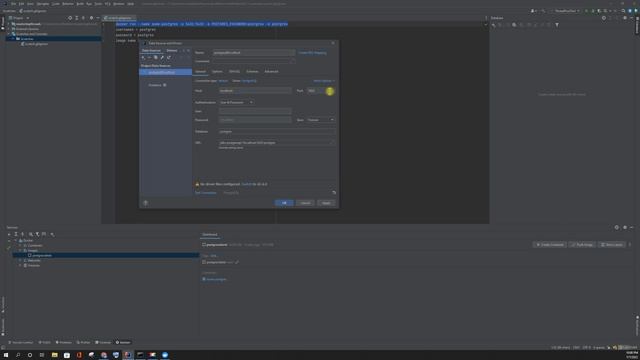This screenshot has height=360, width=640.
Task: Click the locate file target icon in the Project panel
Action: coord(70,18)
